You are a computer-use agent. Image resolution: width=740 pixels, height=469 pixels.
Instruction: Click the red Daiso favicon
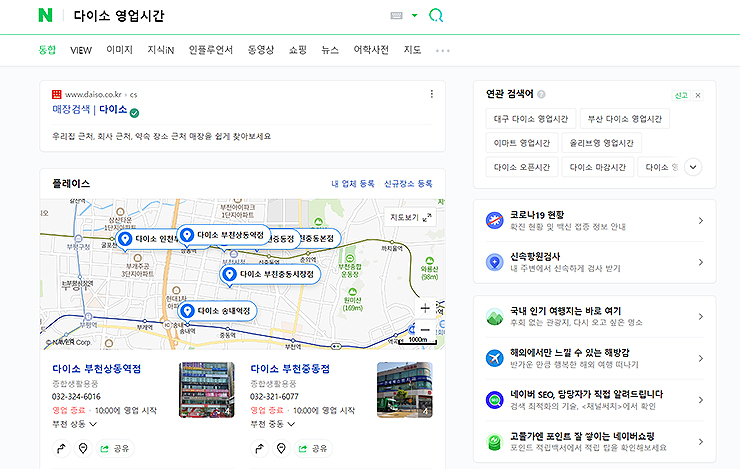57,94
